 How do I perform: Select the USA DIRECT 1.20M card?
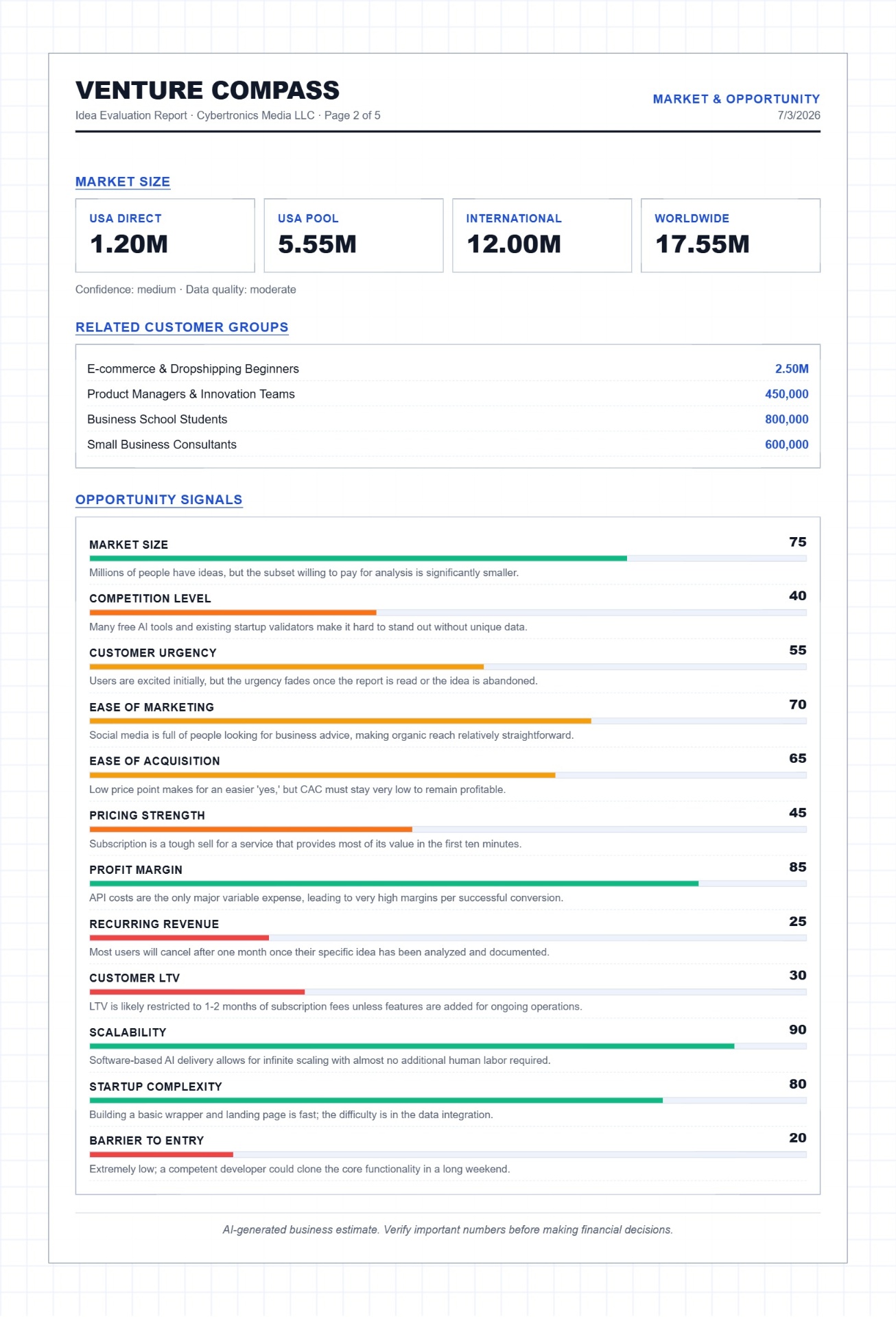(x=165, y=235)
